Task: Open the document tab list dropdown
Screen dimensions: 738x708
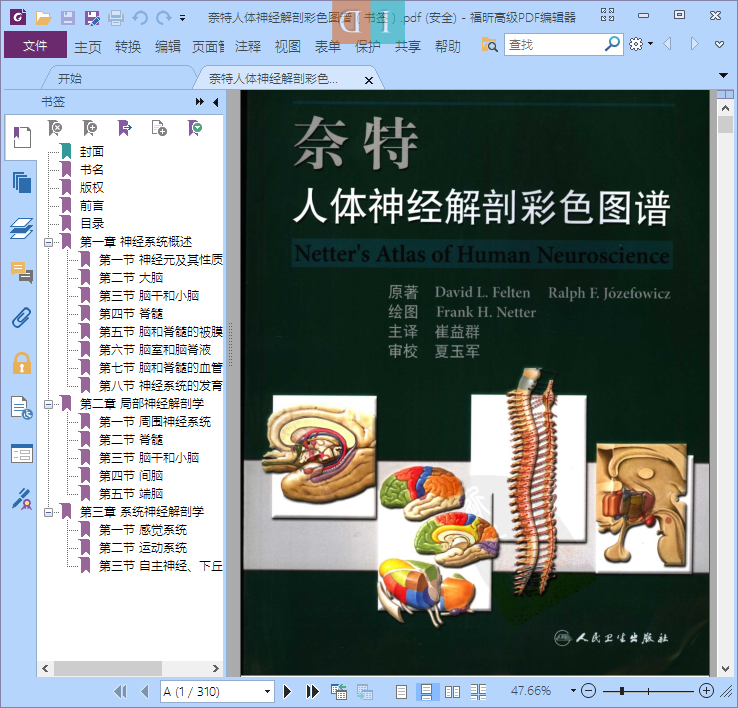Action: click(723, 75)
